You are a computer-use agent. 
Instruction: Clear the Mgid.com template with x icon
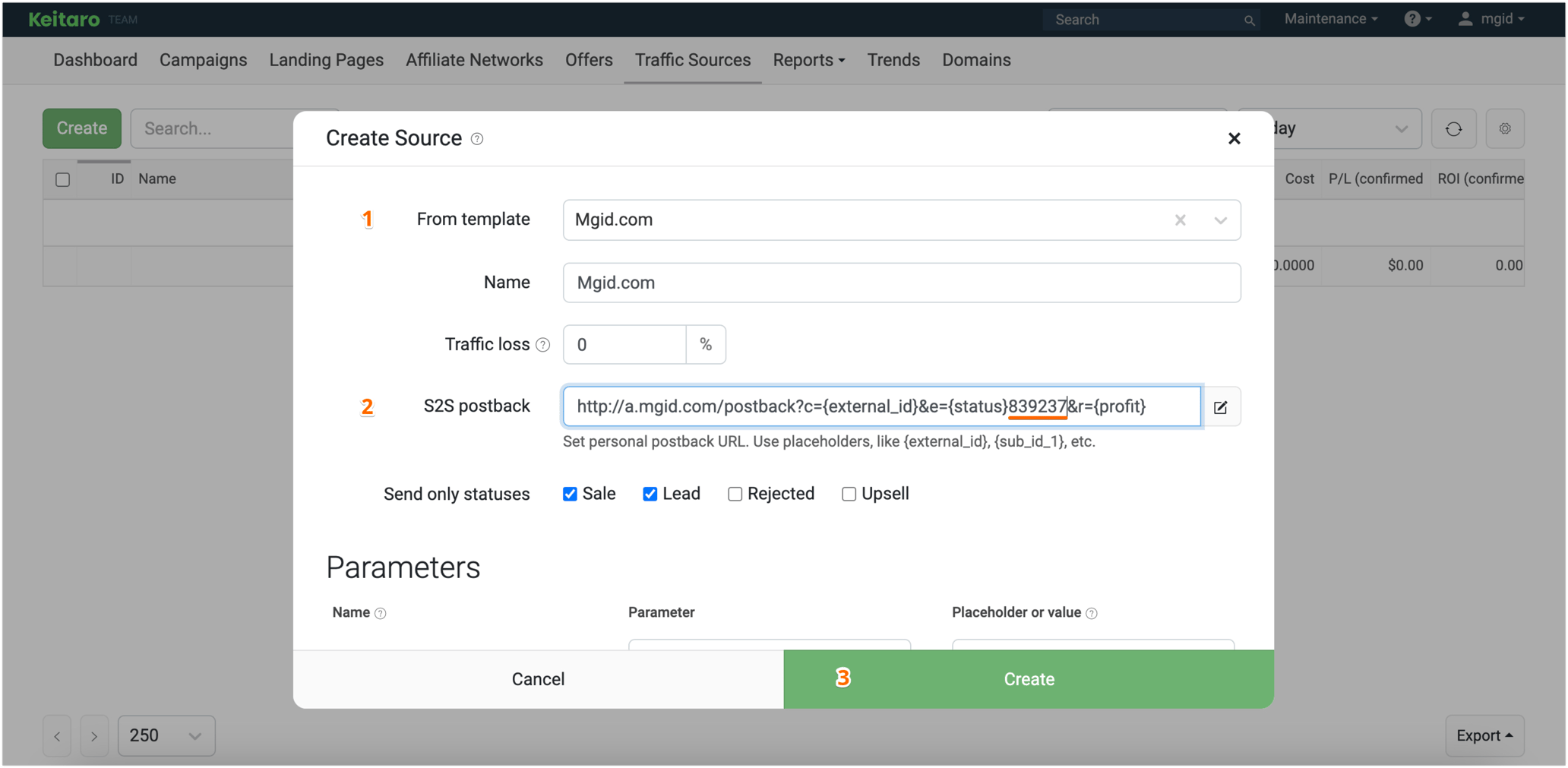pos(1181,220)
